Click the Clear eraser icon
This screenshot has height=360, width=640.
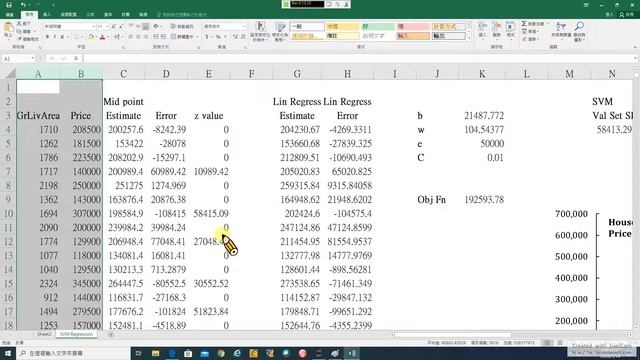click(x=524, y=39)
